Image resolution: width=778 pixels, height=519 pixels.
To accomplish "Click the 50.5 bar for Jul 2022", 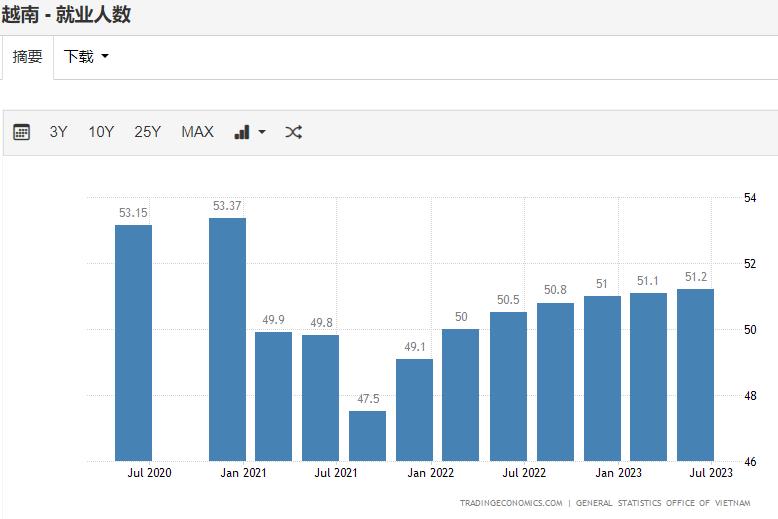I will (x=508, y=386).
